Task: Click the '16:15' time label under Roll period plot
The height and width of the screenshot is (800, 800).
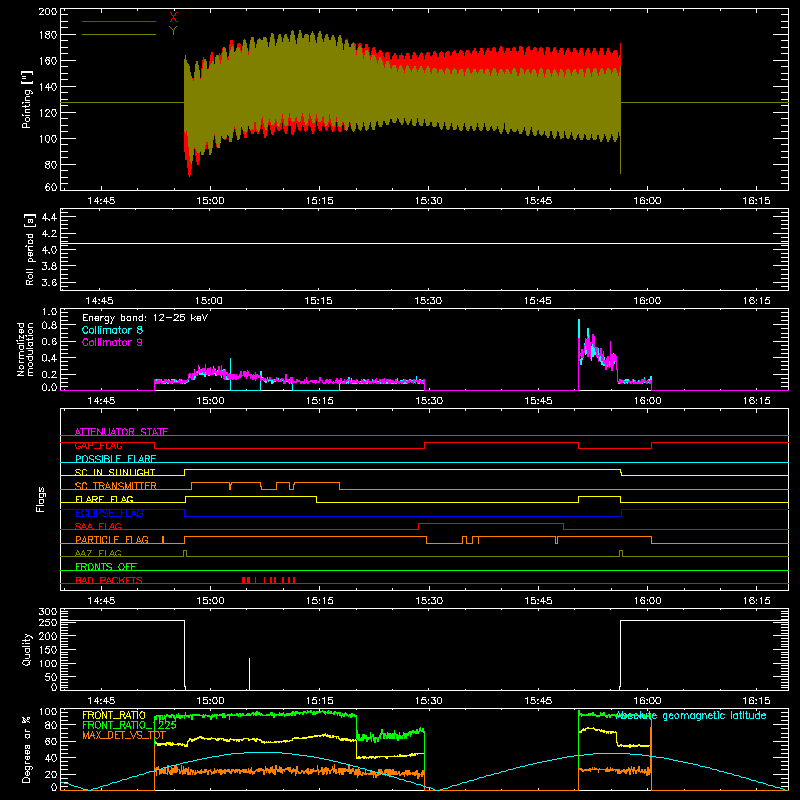Action: [x=756, y=301]
